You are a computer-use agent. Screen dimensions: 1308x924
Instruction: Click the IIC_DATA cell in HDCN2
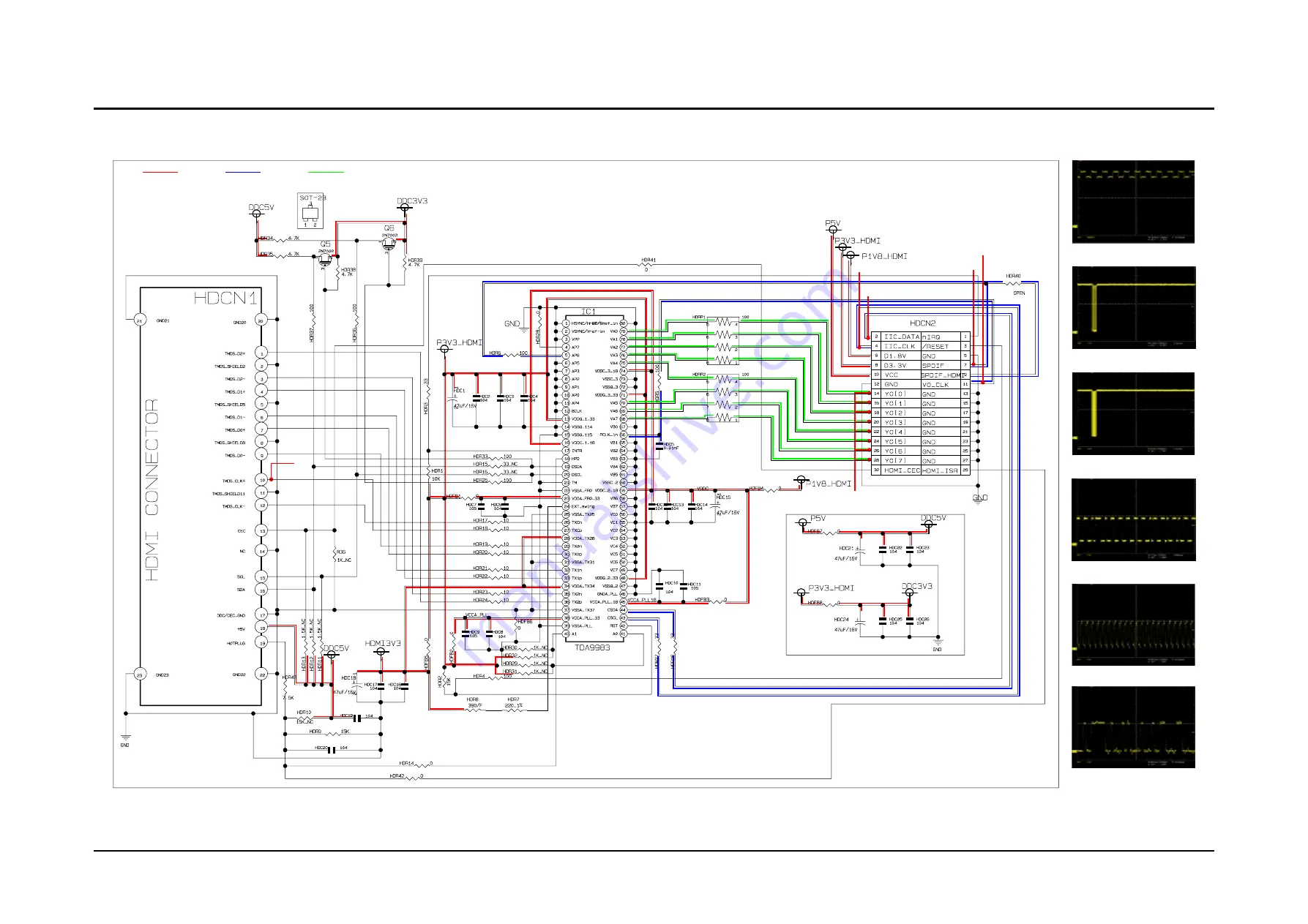click(x=900, y=337)
